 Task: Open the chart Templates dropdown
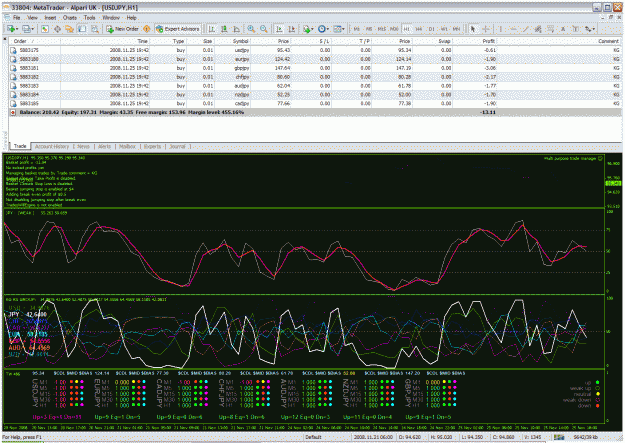pyautogui.click(x=339, y=29)
